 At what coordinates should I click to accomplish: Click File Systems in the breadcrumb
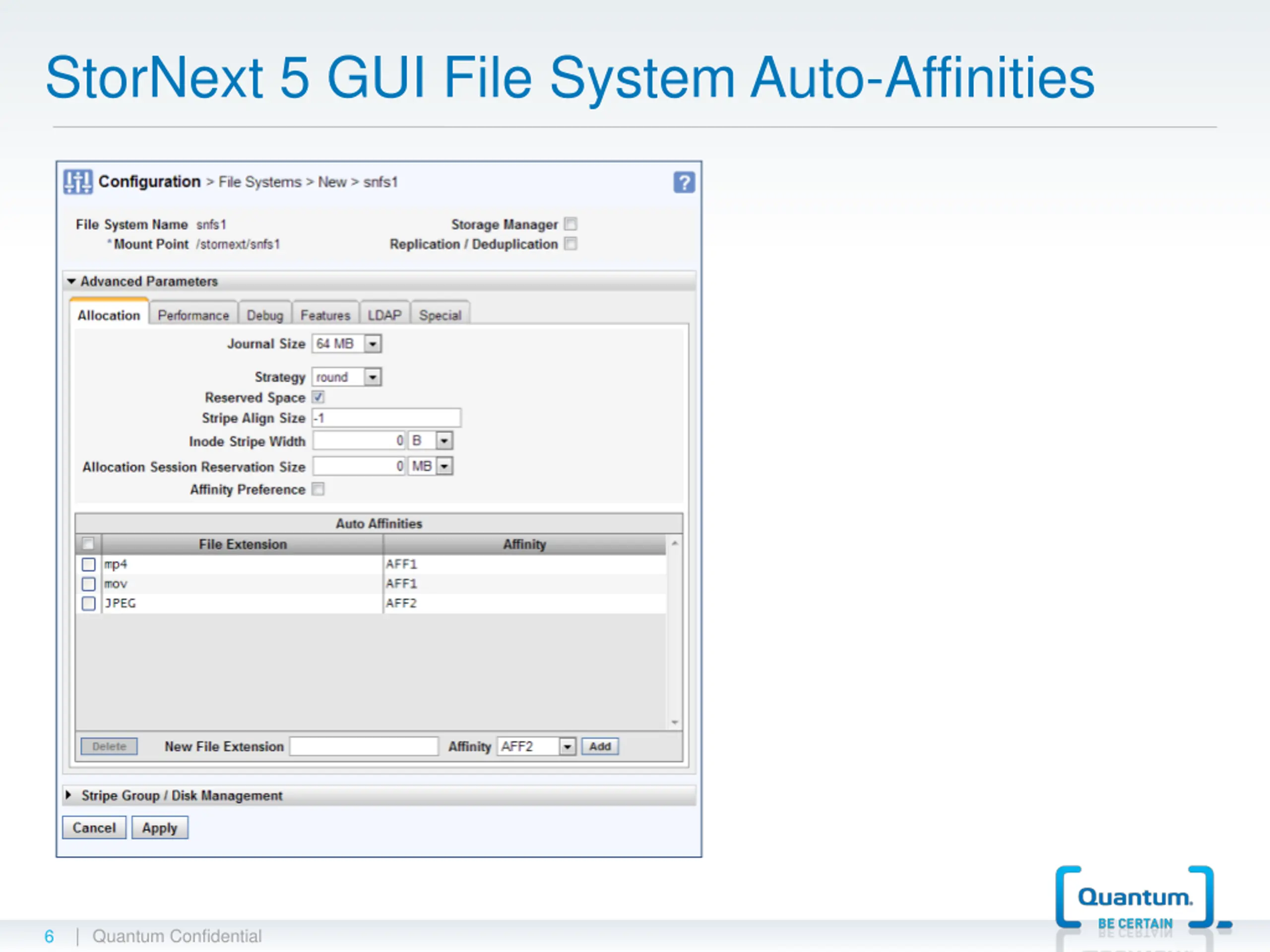click(x=259, y=182)
